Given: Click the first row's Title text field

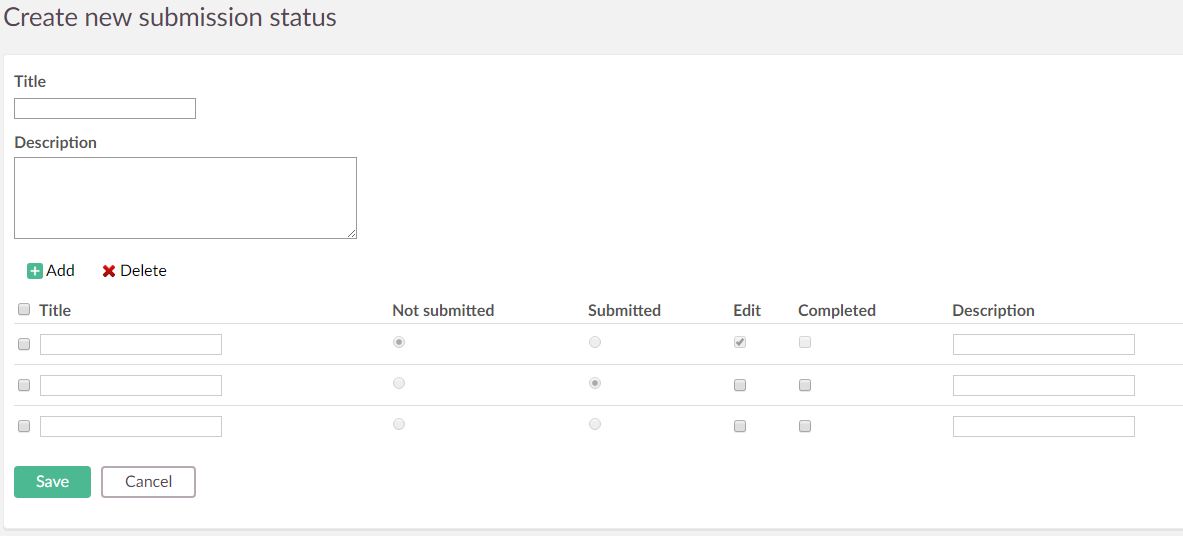Looking at the screenshot, I should tap(131, 344).
